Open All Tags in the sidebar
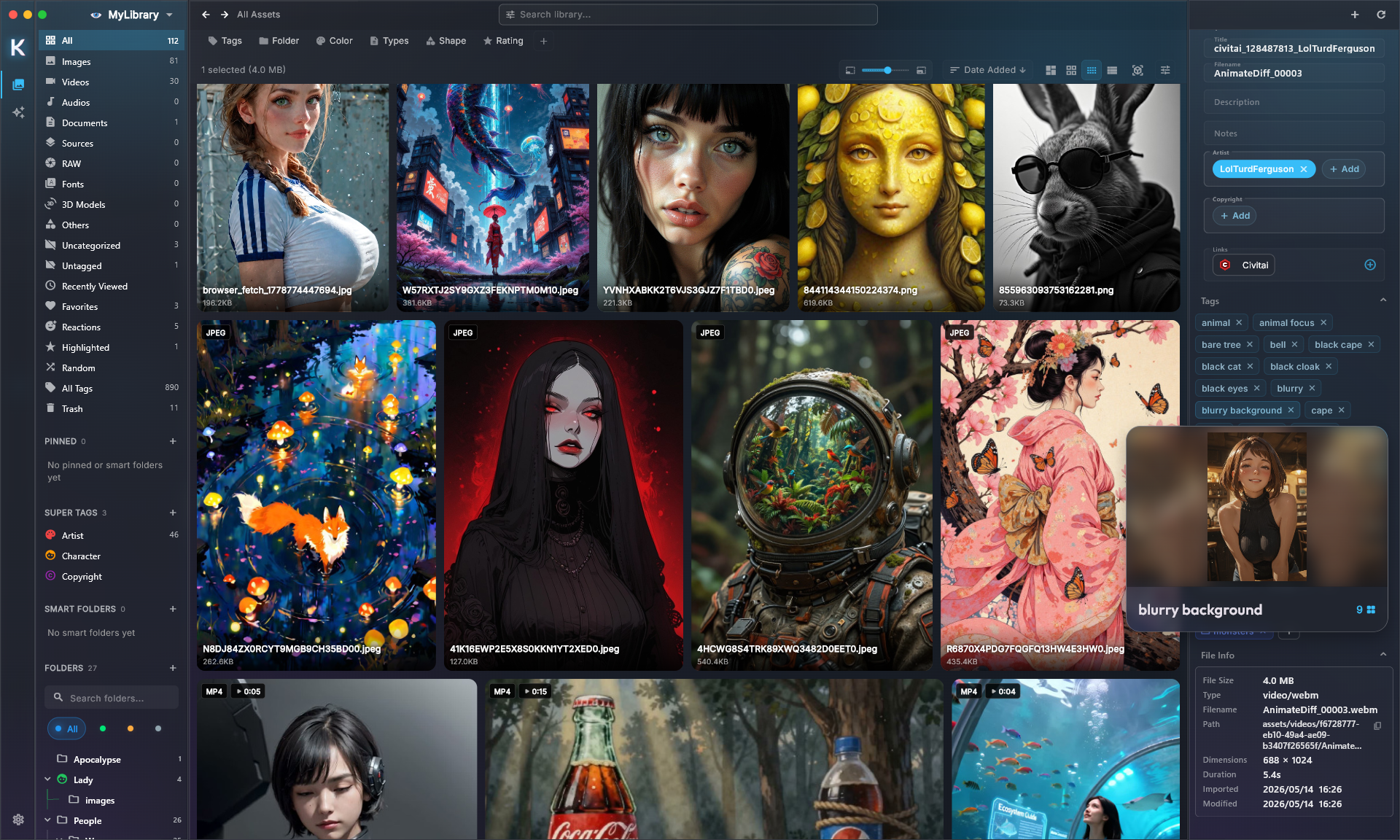Screen dimensions: 1400x840 click(112, 388)
